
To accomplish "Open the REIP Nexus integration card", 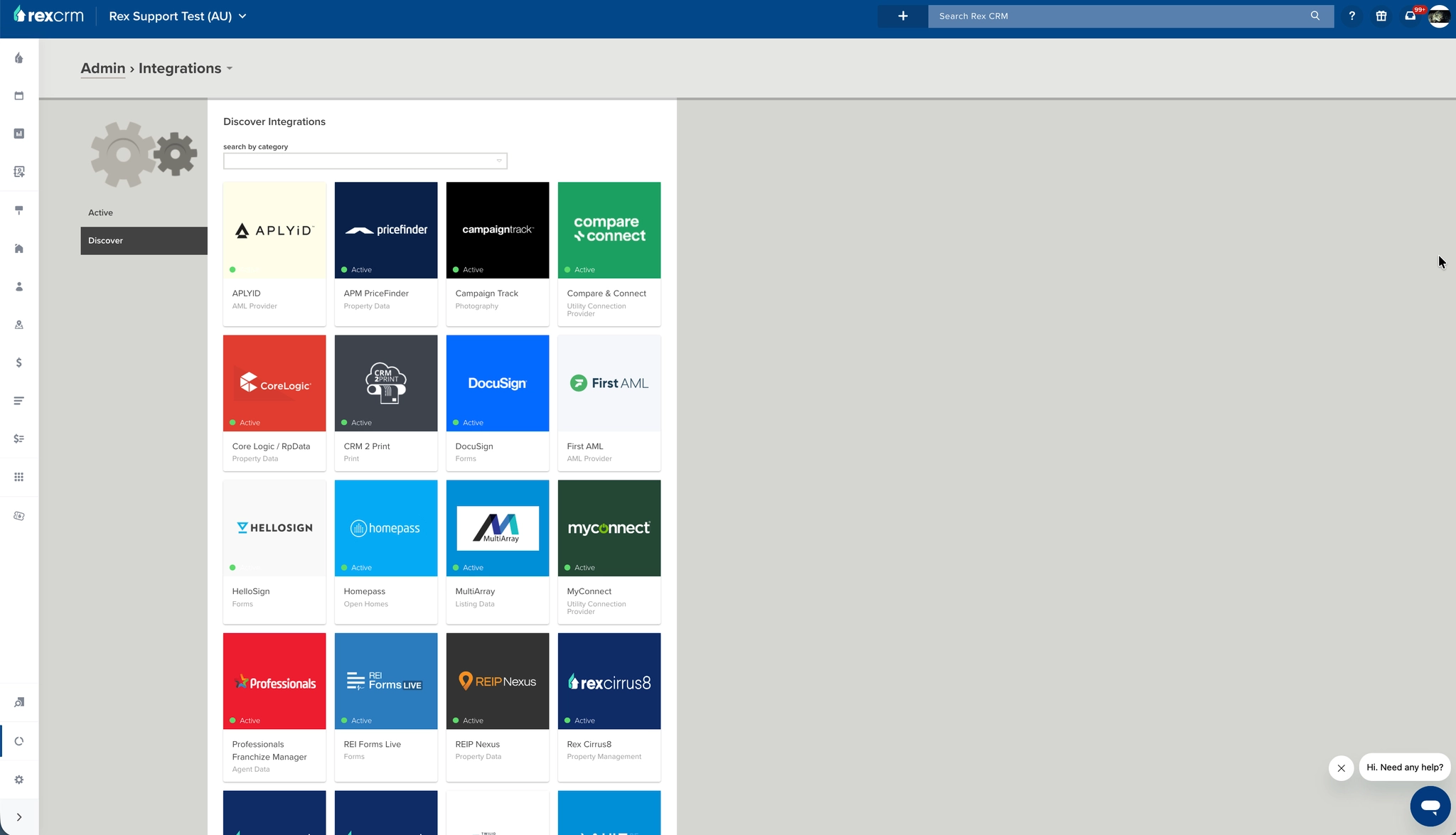I will coord(498,707).
